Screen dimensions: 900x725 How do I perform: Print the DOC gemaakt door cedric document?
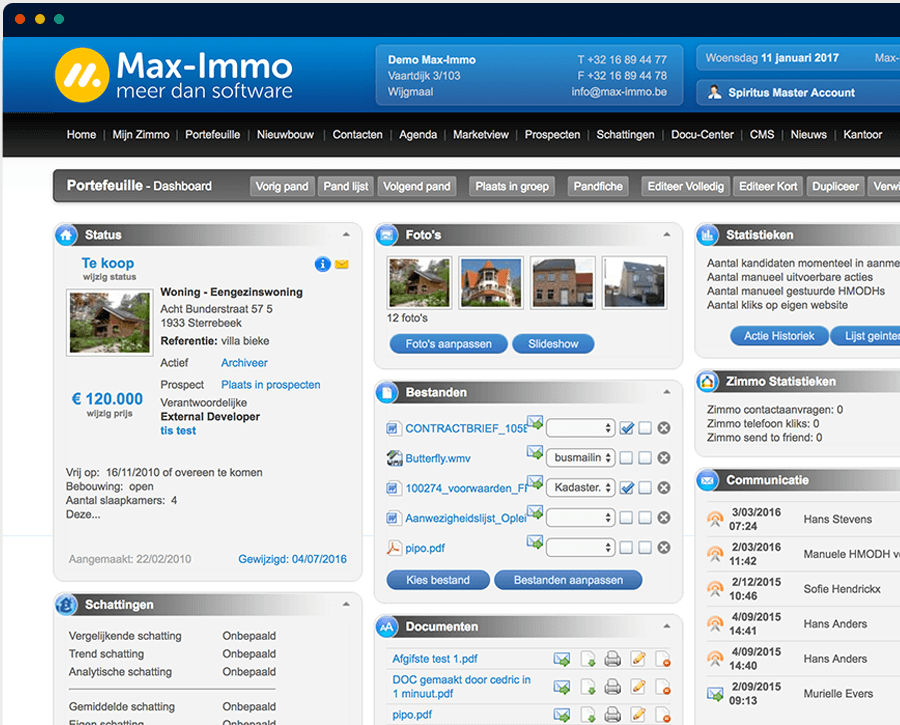click(x=613, y=687)
